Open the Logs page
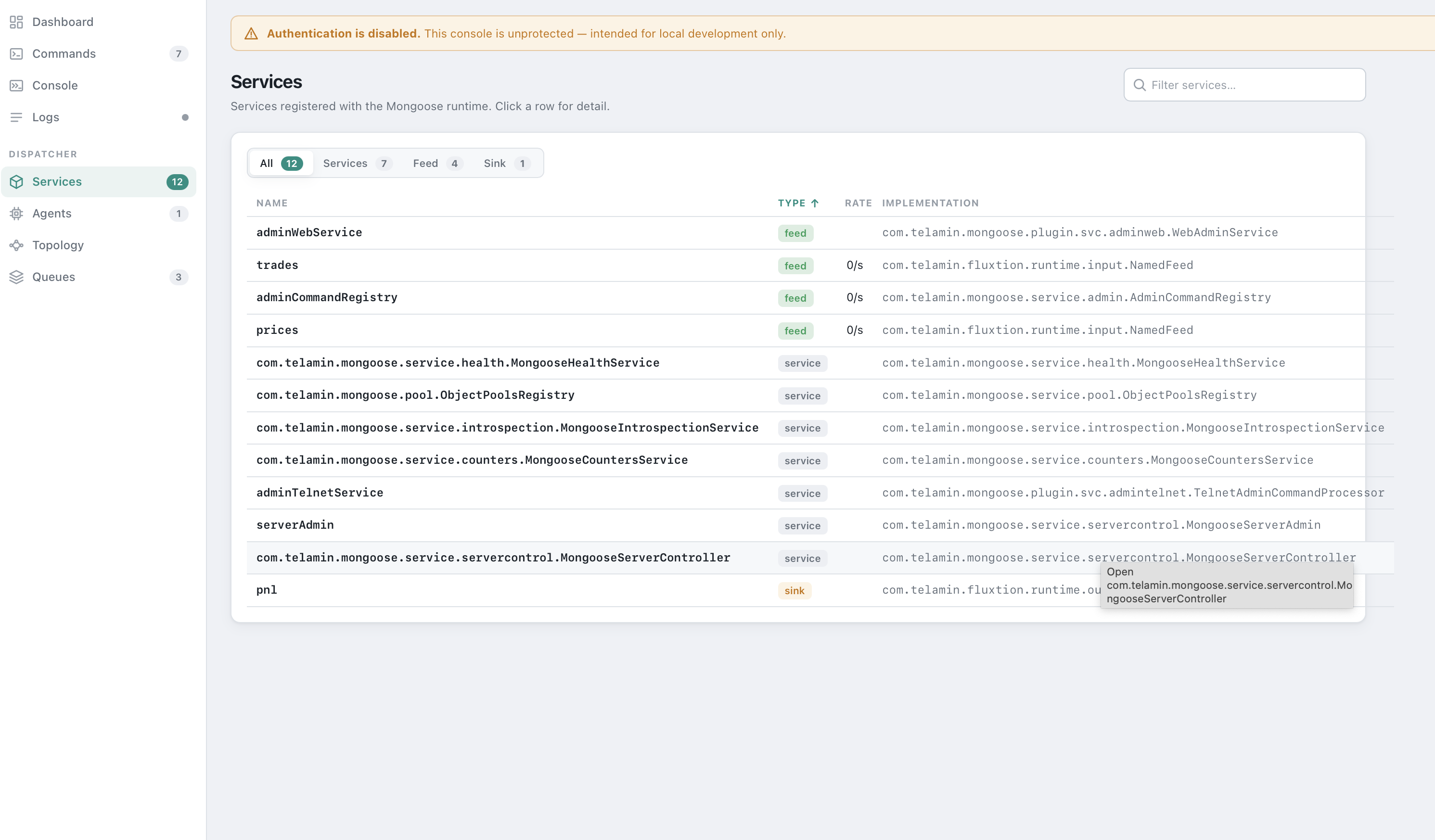The image size is (1435, 840). (x=99, y=117)
